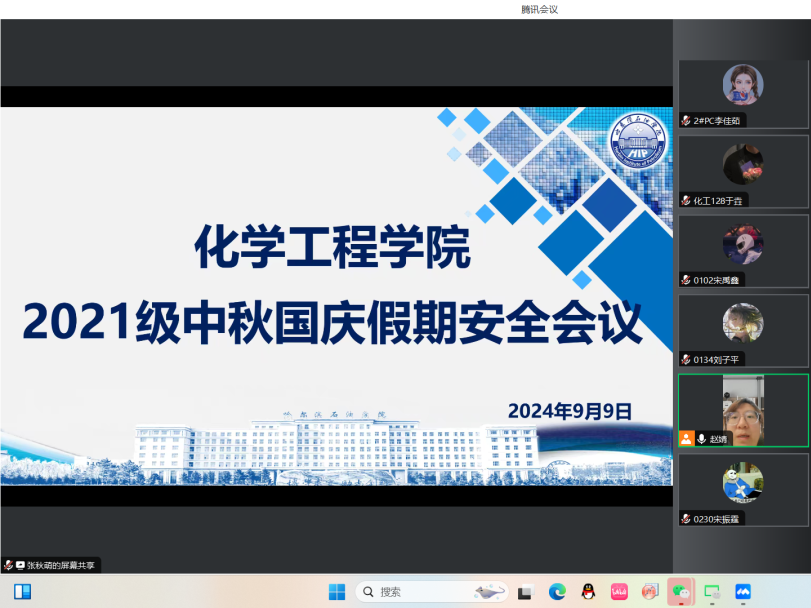Click muted mic icon for 2#PC李佳茹
This screenshot has width=811, height=608.
coord(686,120)
